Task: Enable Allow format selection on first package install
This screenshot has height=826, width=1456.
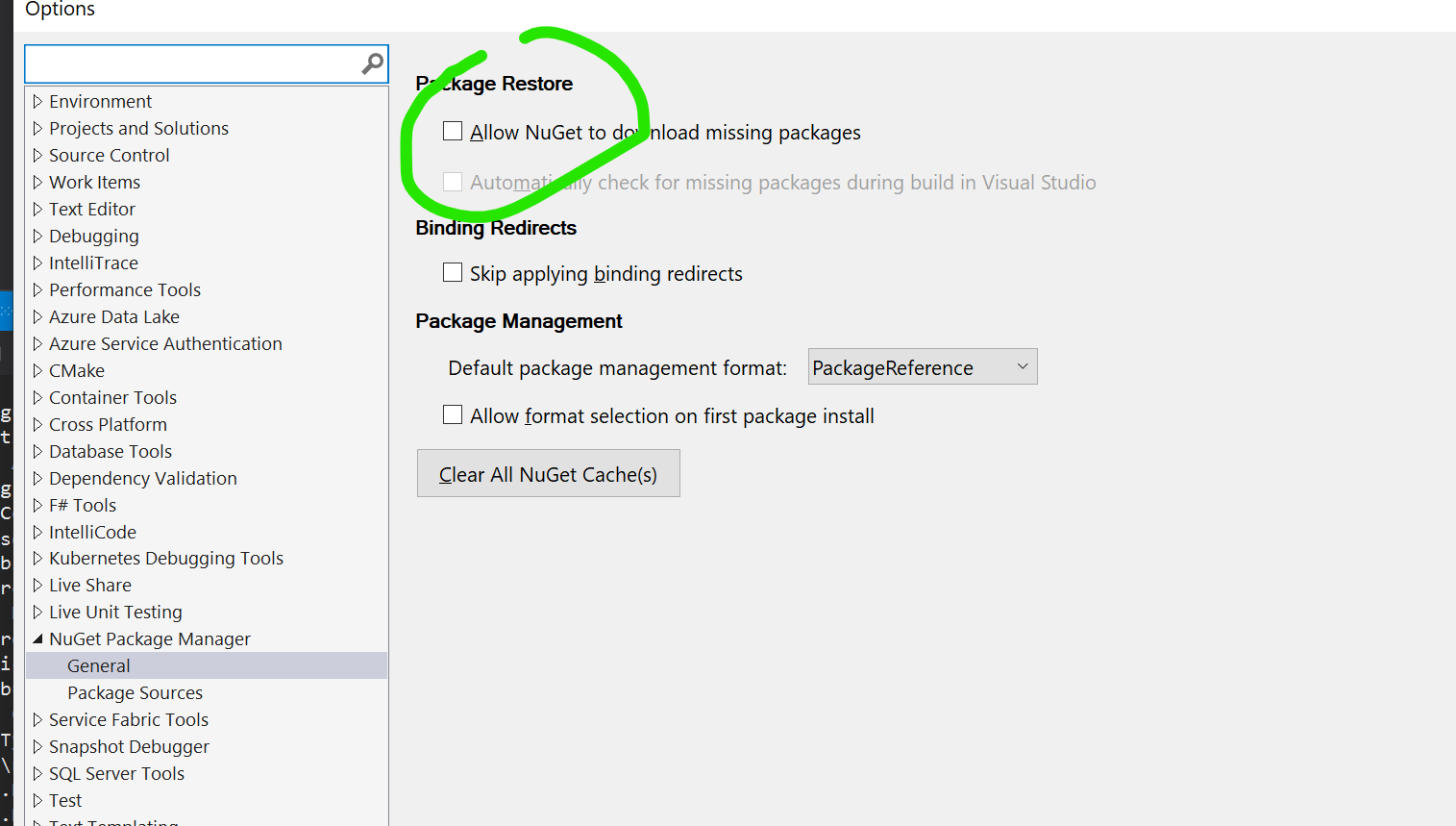Action: point(453,414)
